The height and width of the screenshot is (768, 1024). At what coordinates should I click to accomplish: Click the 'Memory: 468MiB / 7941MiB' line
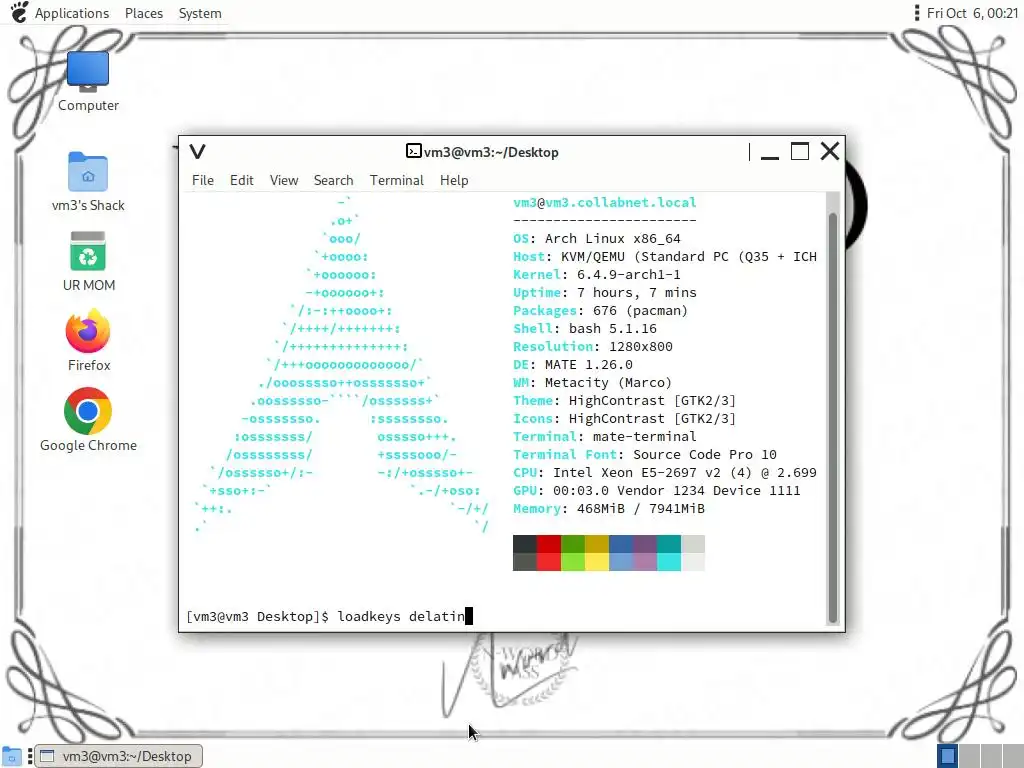click(609, 509)
